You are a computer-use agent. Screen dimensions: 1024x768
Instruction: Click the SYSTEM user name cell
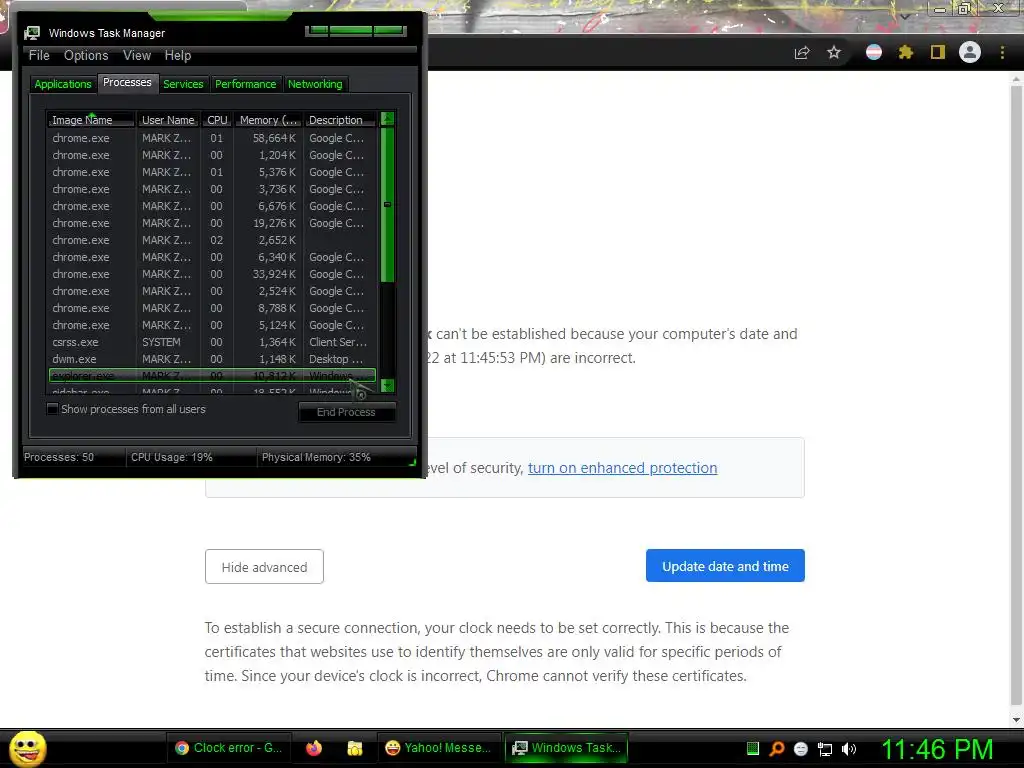pos(161,342)
